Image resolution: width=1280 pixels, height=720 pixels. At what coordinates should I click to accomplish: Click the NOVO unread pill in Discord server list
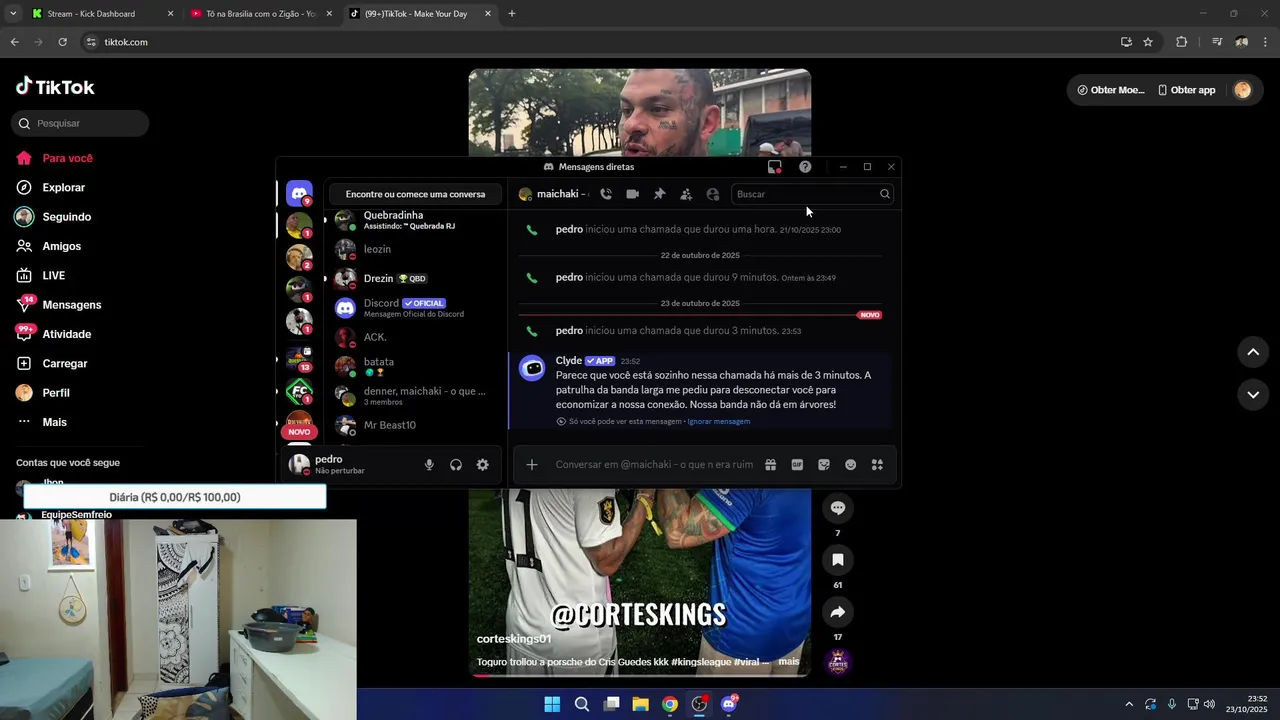point(299,432)
